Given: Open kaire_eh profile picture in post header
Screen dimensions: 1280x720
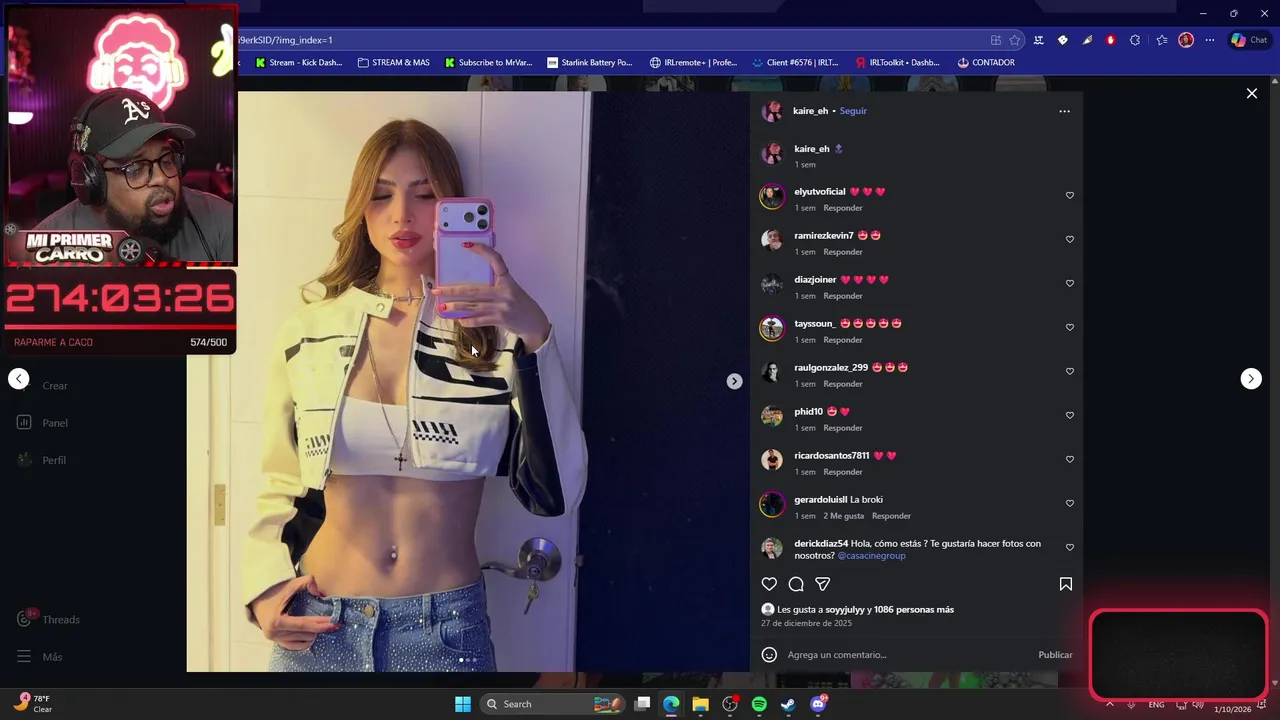Looking at the screenshot, I should tap(772, 111).
